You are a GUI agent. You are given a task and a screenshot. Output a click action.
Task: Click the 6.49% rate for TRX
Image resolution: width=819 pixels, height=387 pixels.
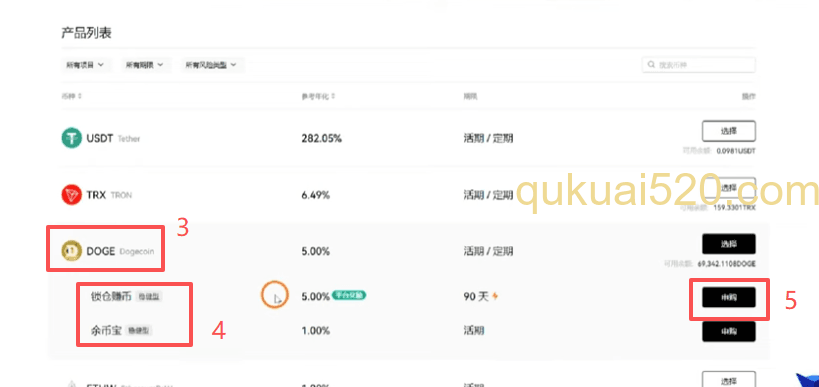pos(315,195)
